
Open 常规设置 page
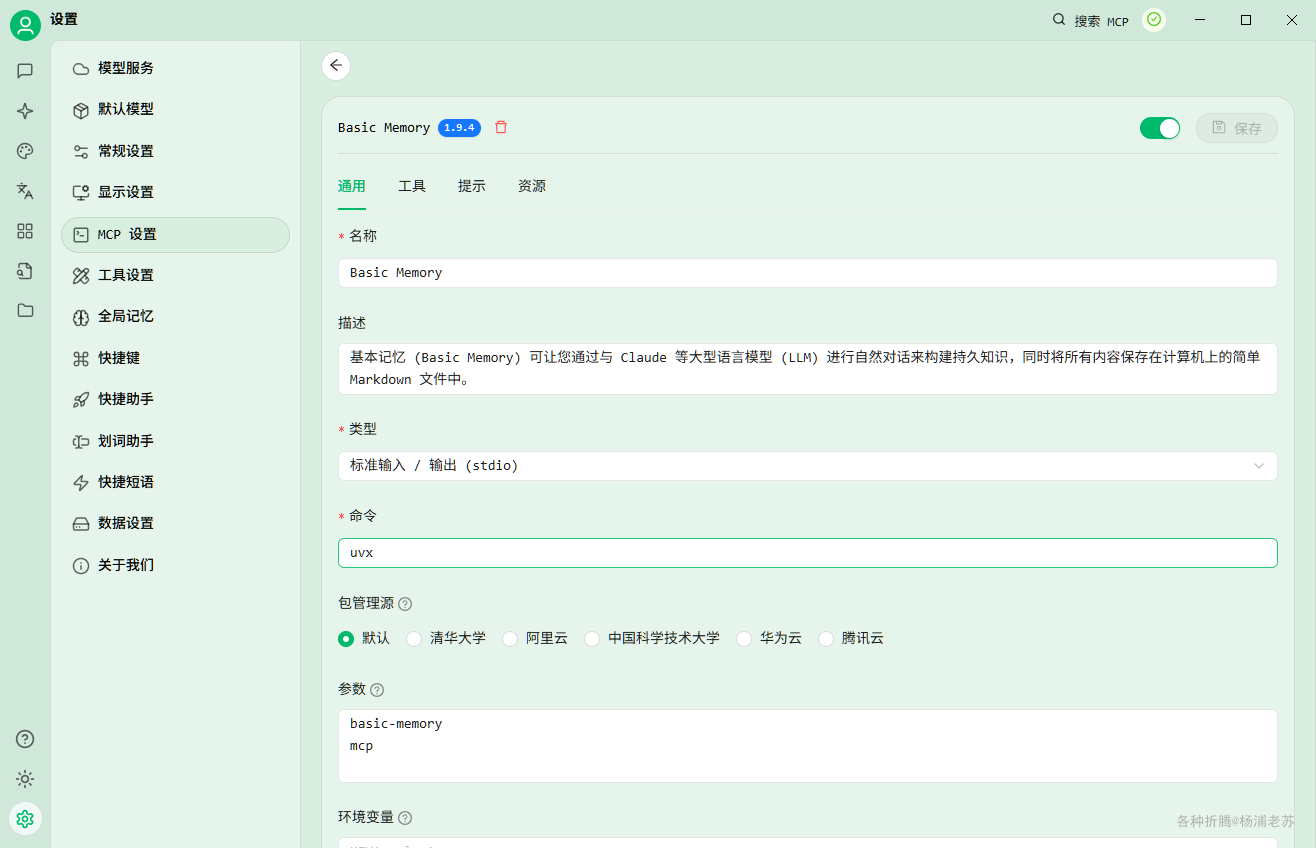(x=175, y=151)
